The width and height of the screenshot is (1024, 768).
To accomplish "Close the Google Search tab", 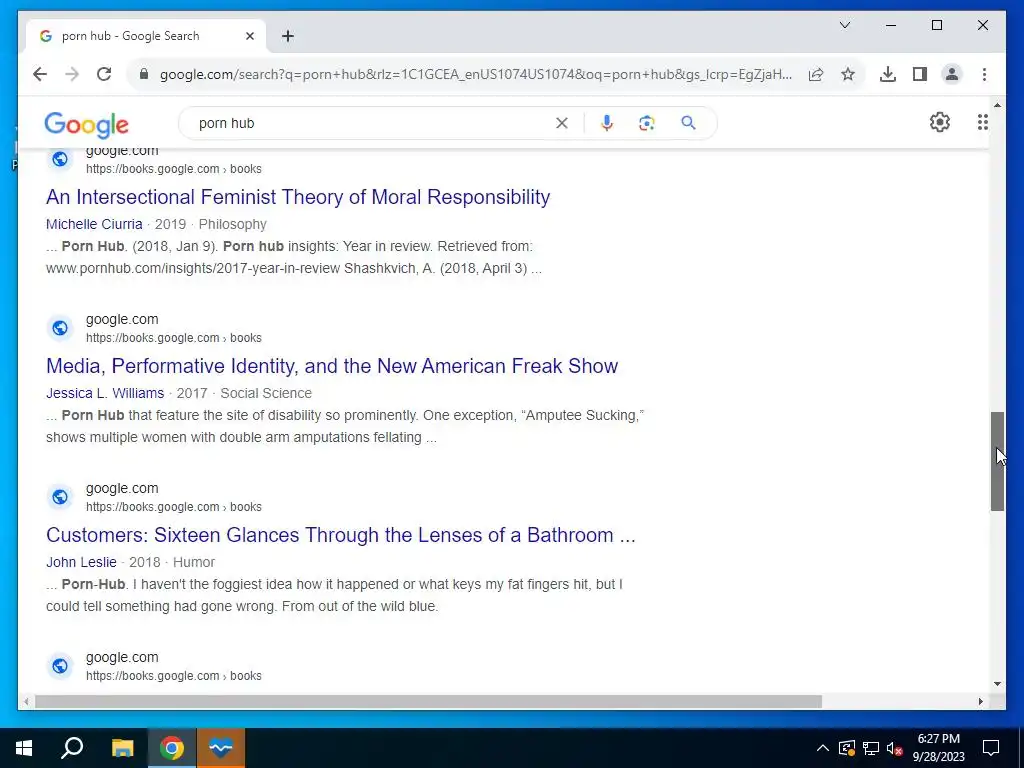I will click(249, 36).
